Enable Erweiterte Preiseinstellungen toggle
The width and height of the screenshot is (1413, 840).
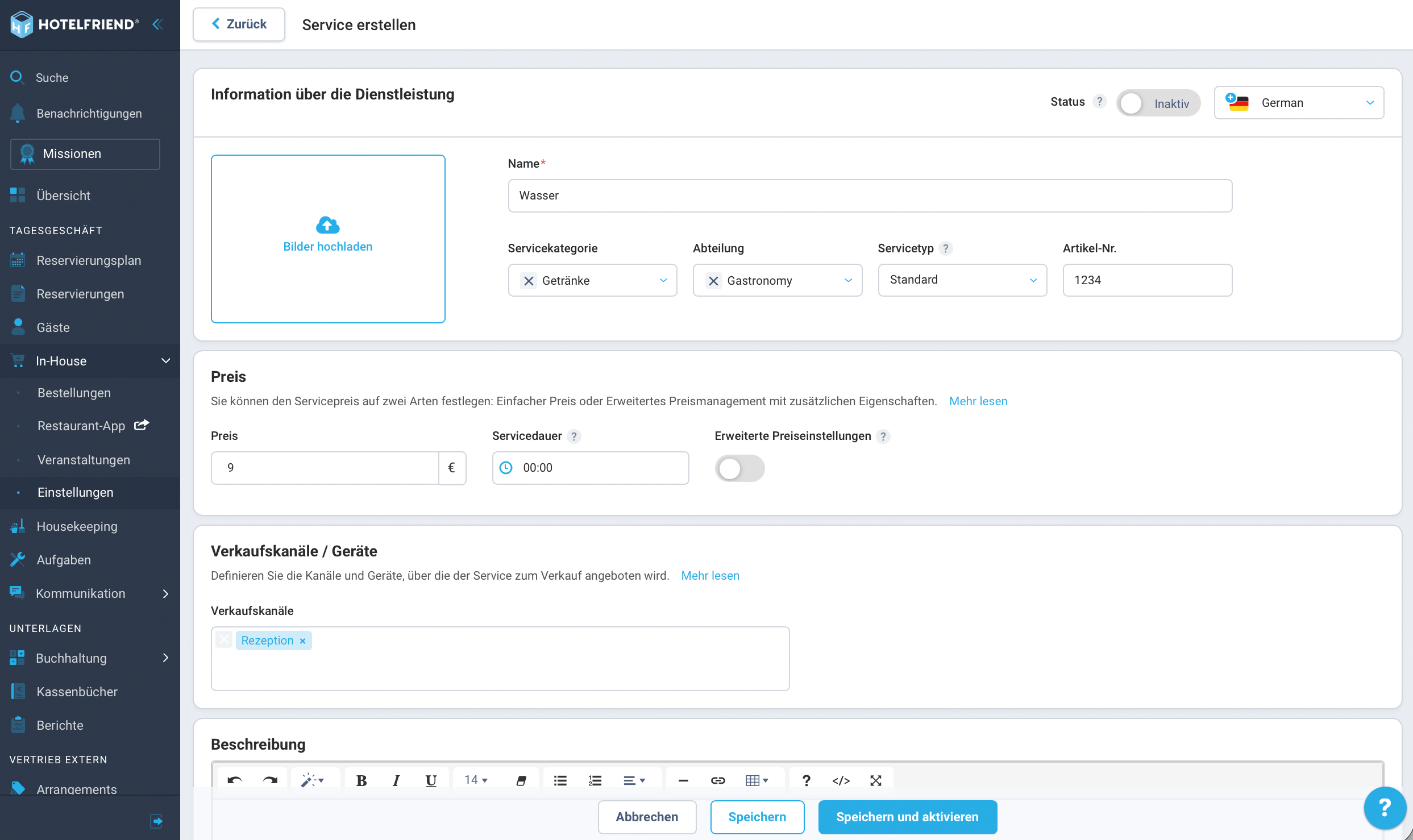click(739, 468)
